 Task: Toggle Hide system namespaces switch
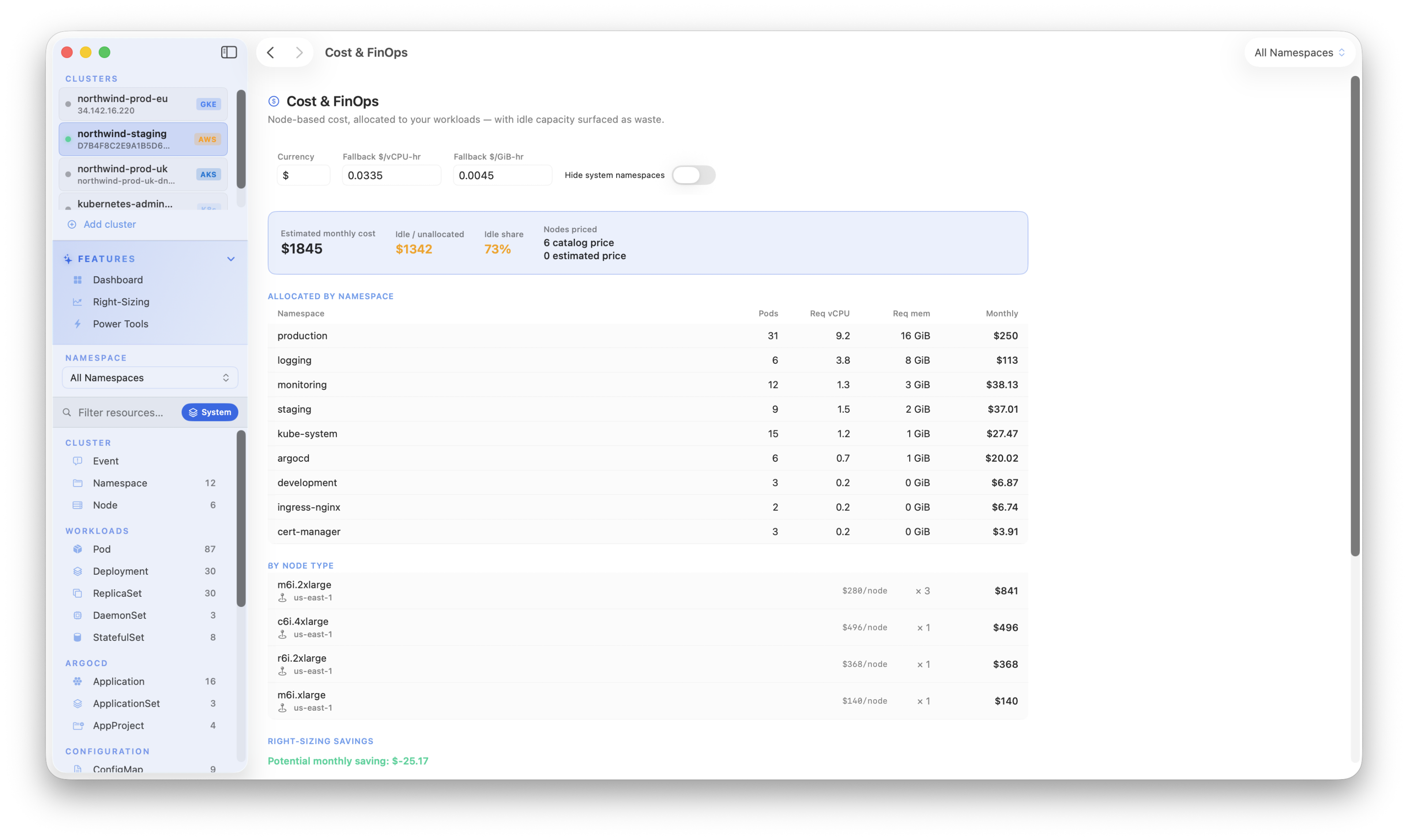click(693, 175)
